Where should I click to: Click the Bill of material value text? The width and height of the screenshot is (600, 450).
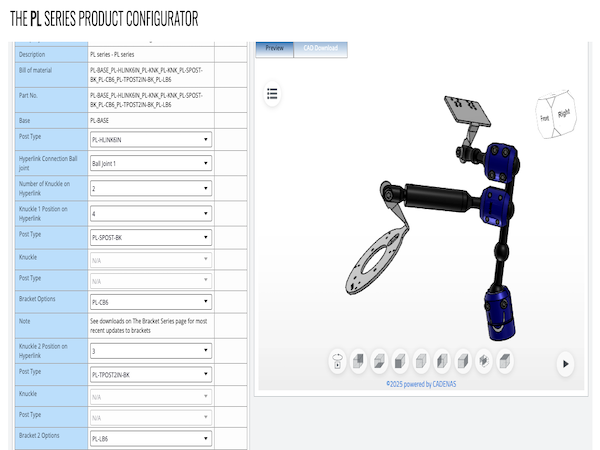(x=147, y=75)
